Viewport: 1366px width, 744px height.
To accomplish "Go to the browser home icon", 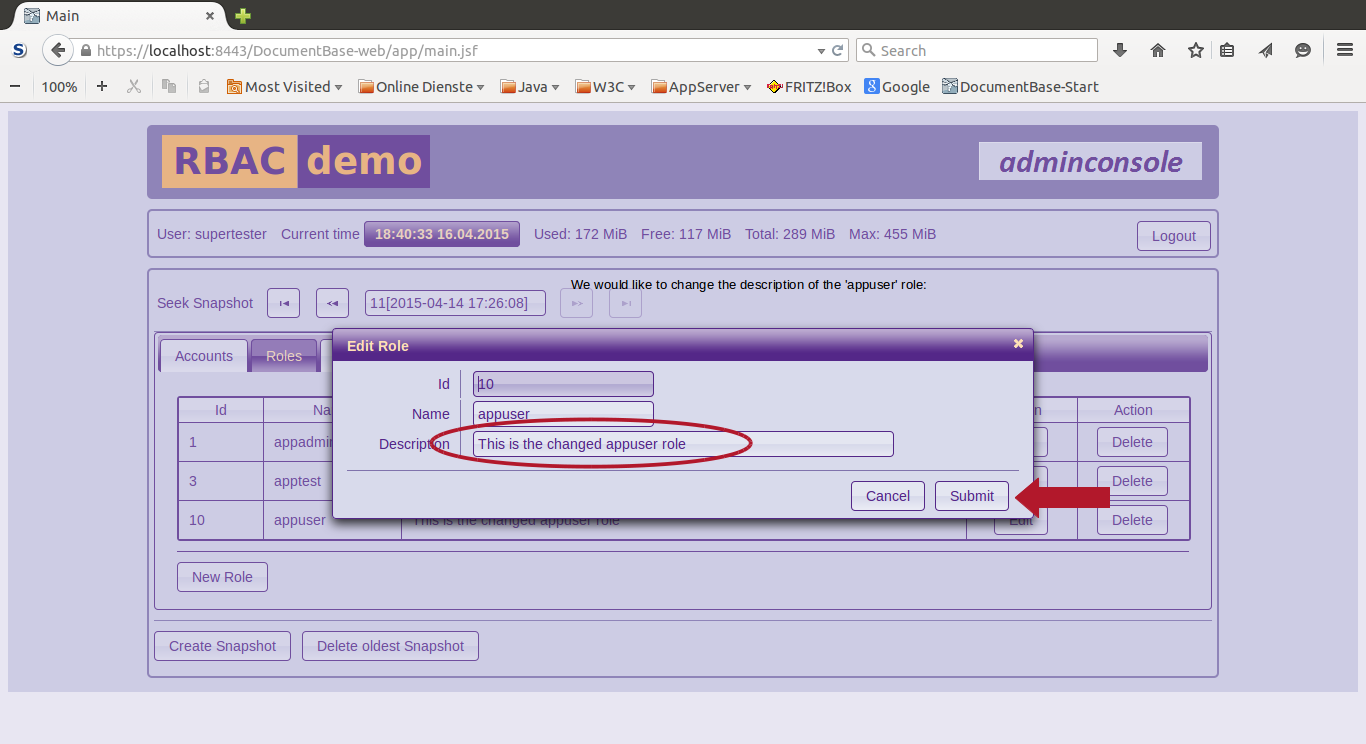I will (1158, 50).
